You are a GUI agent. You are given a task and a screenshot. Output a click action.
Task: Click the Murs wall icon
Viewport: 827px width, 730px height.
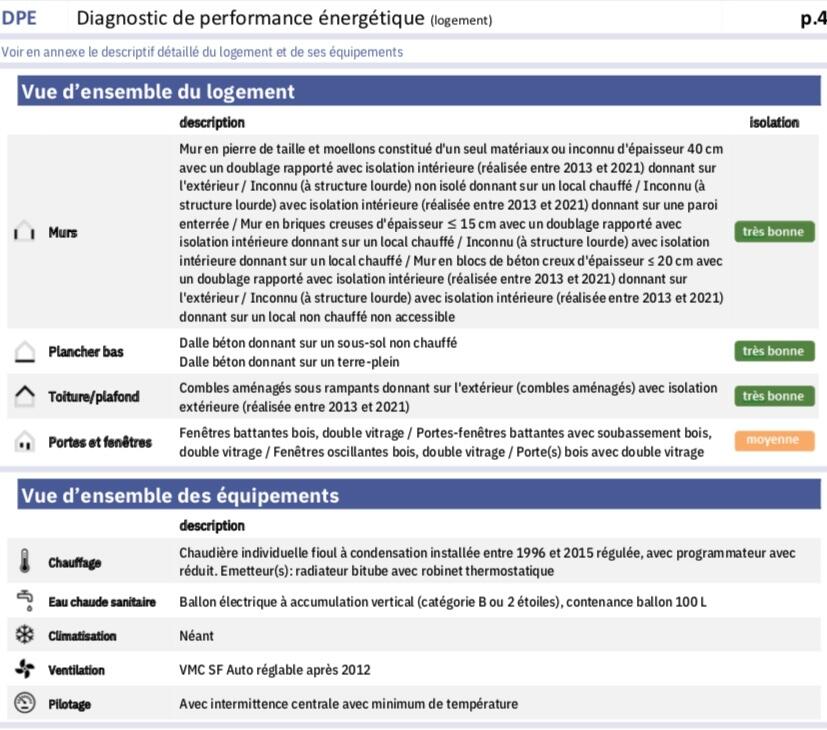click(25, 233)
